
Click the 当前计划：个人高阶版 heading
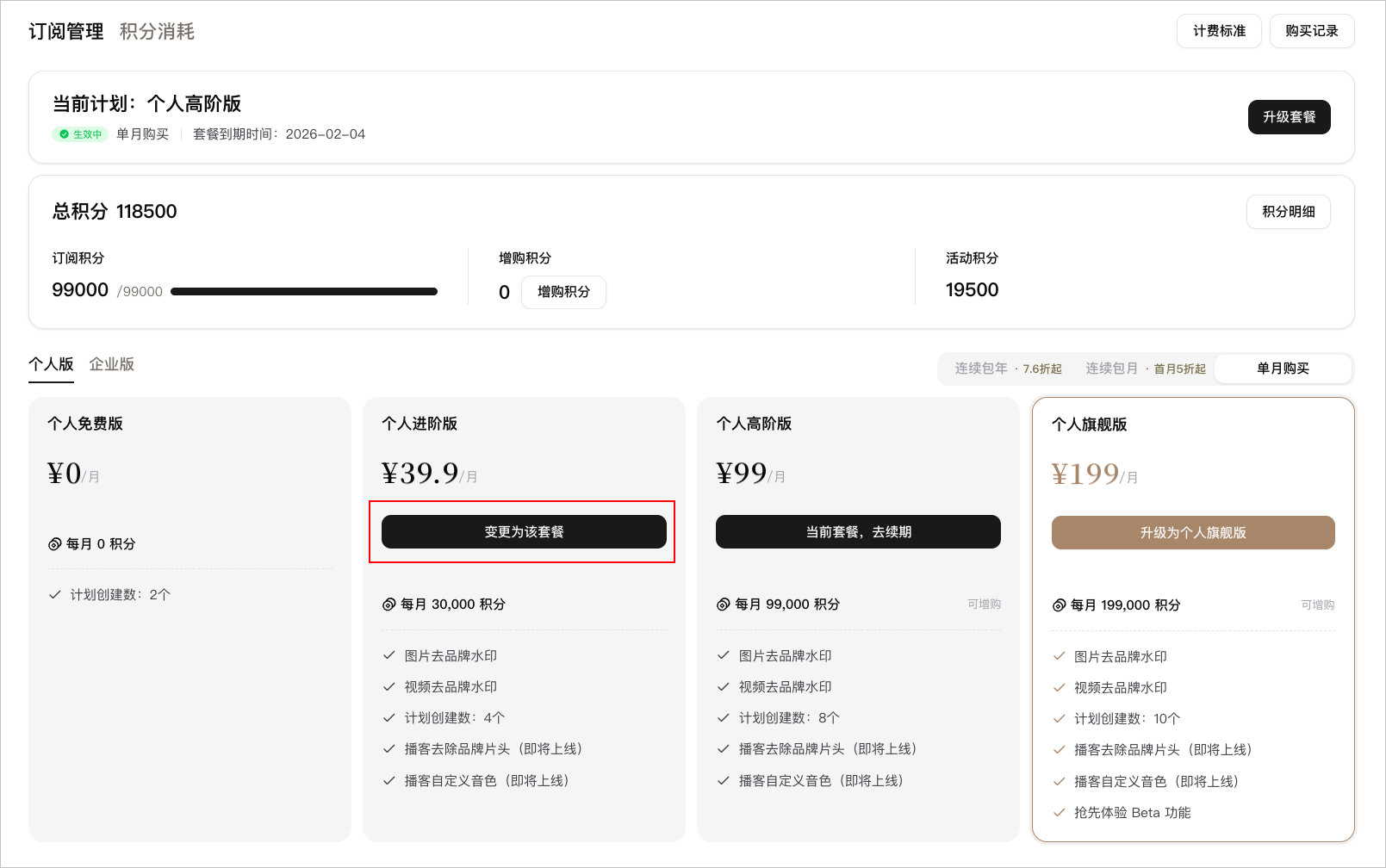146,104
